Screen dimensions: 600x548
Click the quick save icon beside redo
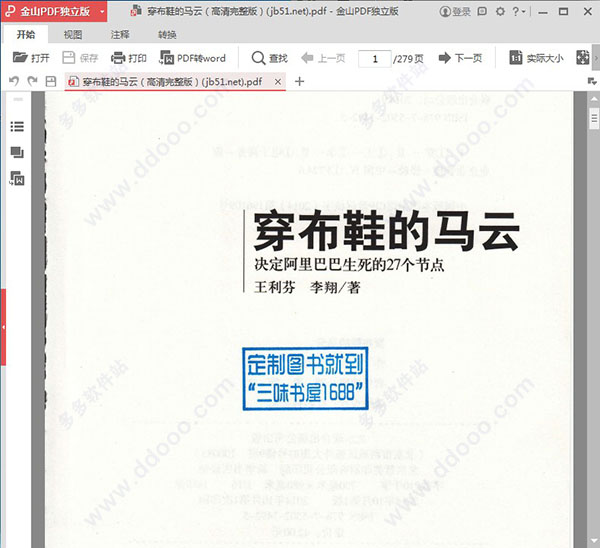[x=51, y=81]
